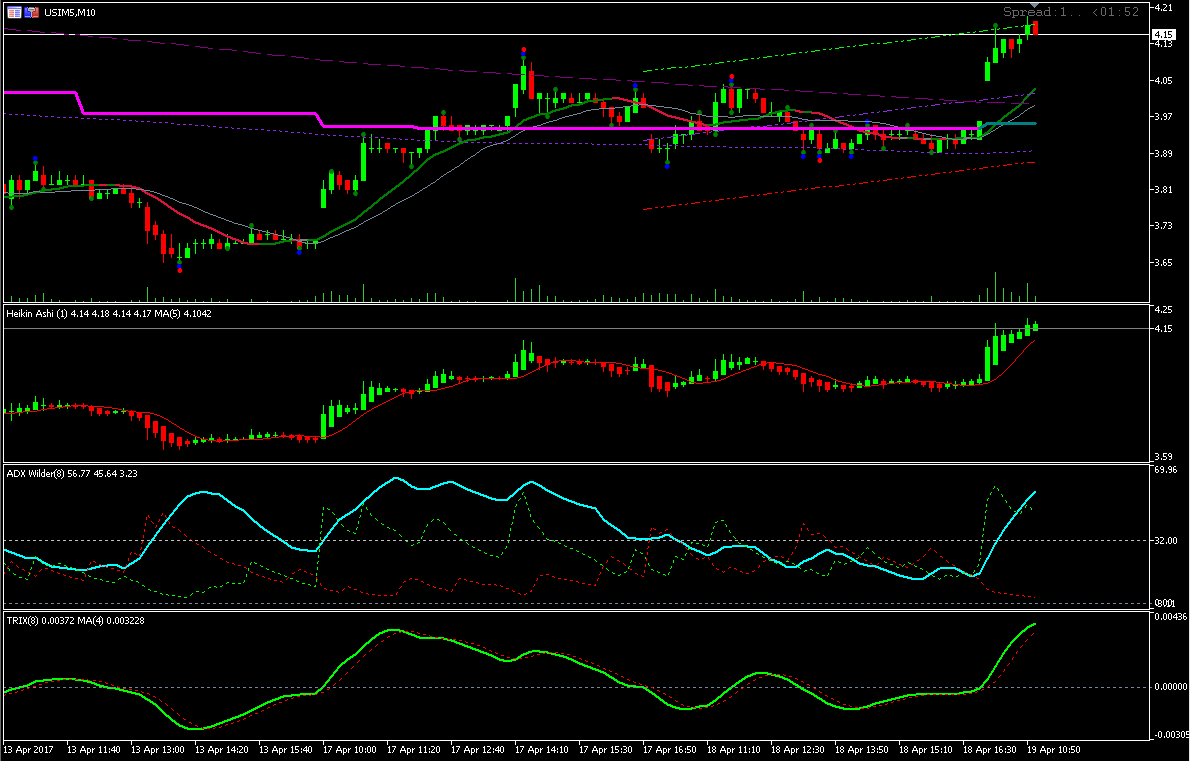Click the blue-red trading panel icon
This screenshot has width=1190, height=761.
click(x=31, y=12)
